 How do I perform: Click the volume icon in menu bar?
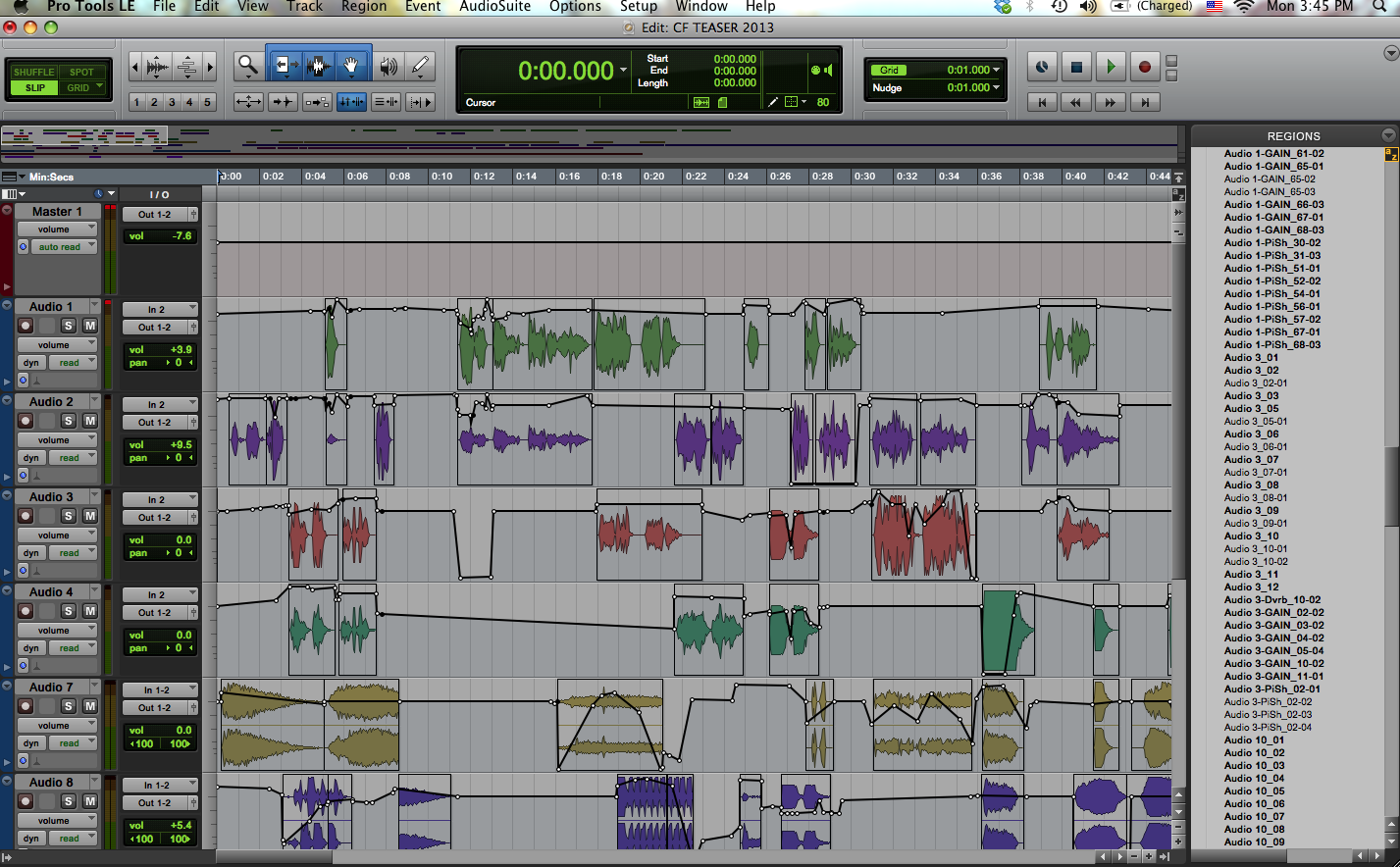[1087, 7]
